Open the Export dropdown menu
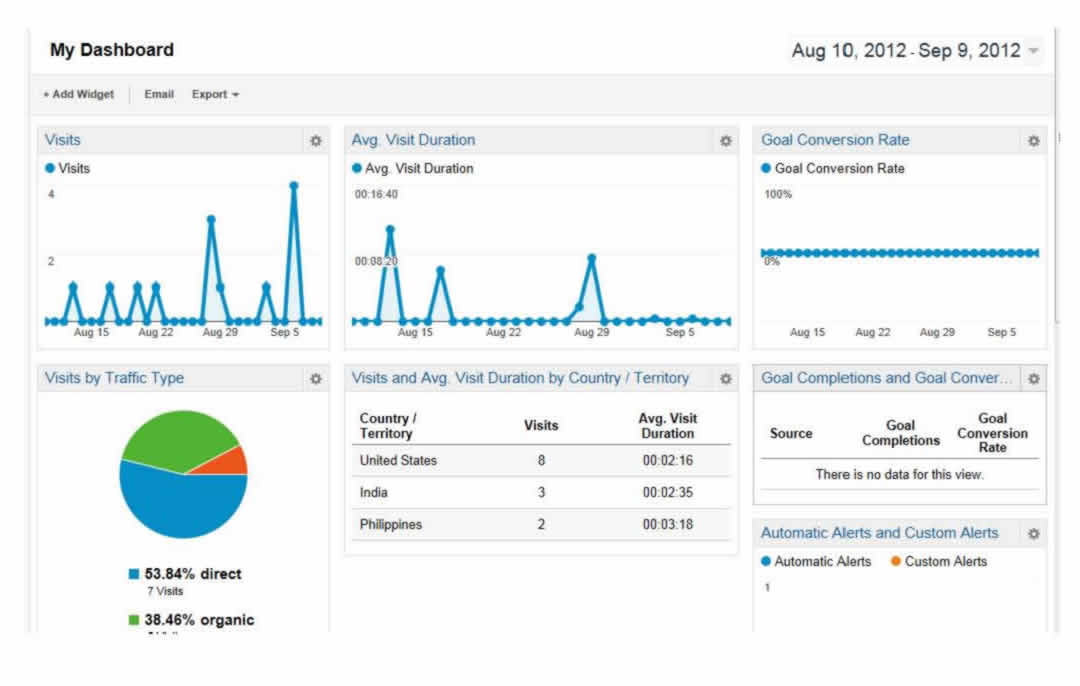The image size is (1080, 686). [215, 94]
